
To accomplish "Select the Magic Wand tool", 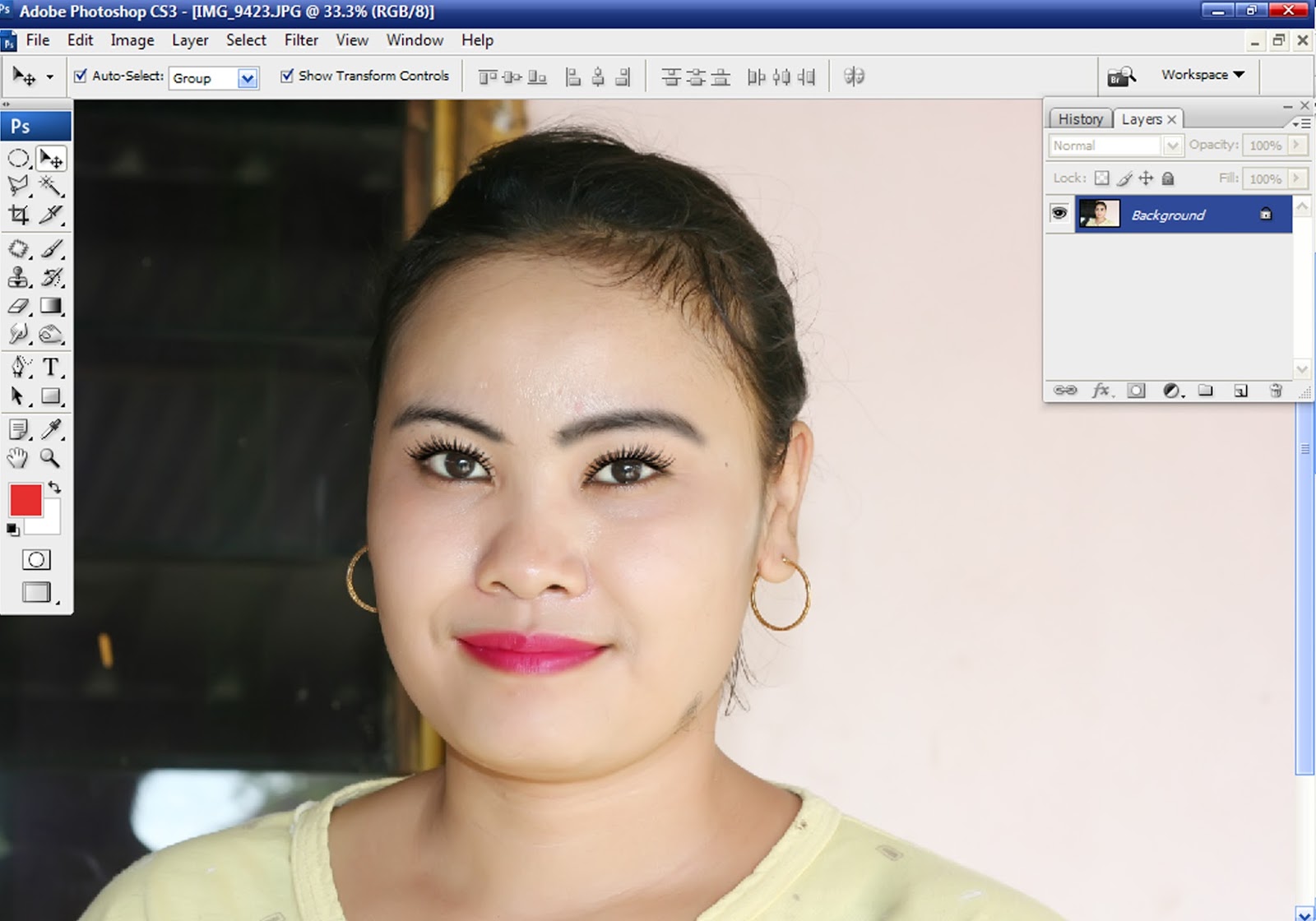I will coord(51,186).
